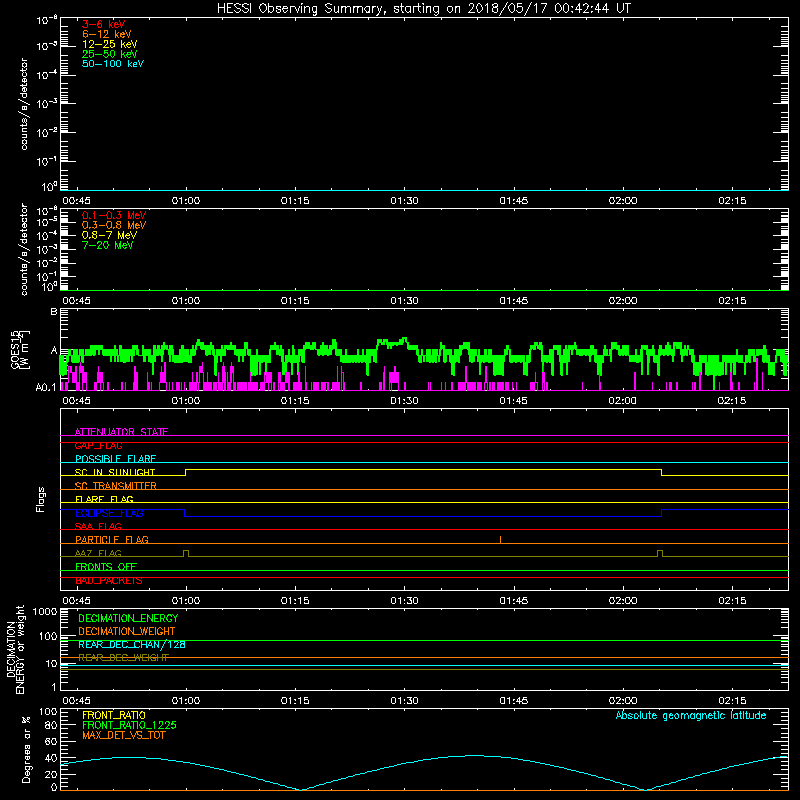Click the HESSI Observing Summary title text
Image resolution: width=800 pixels, height=800 pixels.
click(423, 9)
